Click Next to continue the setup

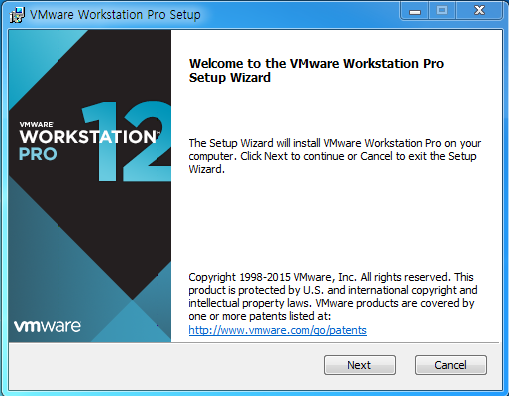pos(360,365)
